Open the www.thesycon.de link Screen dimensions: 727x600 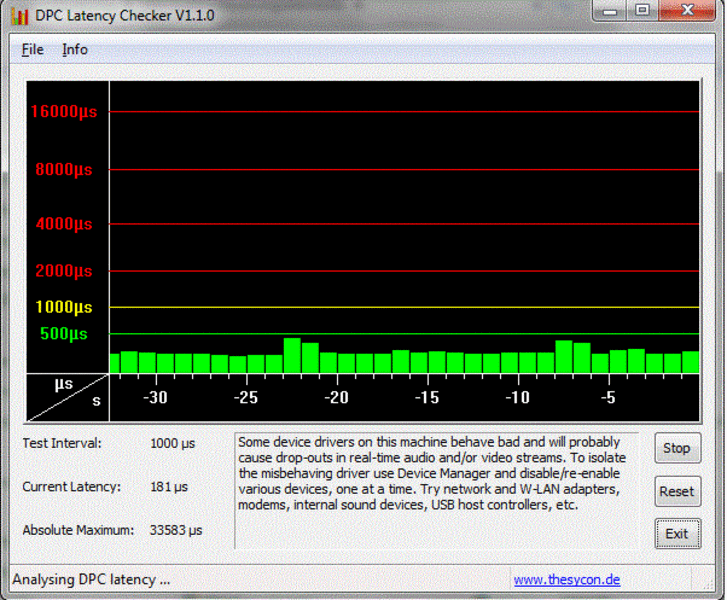coord(567,580)
